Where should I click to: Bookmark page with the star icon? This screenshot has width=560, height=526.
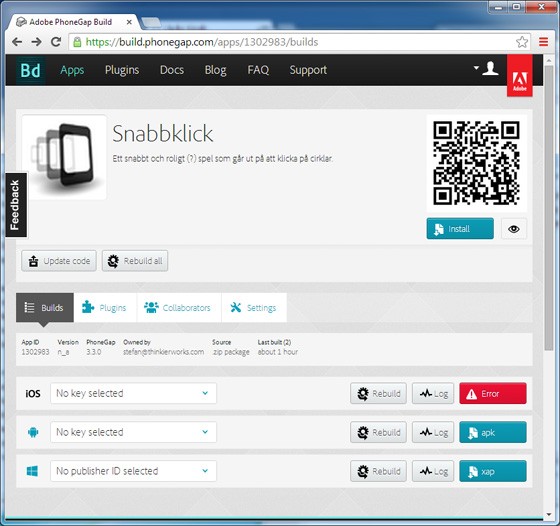[521, 42]
